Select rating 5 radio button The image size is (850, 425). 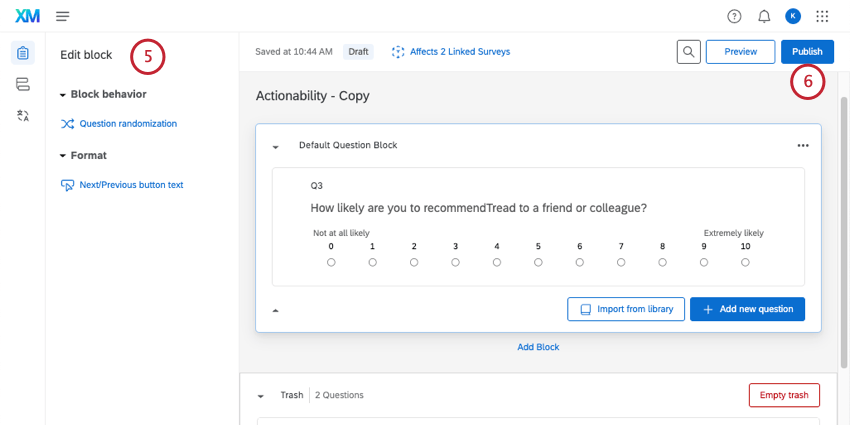click(538, 262)
